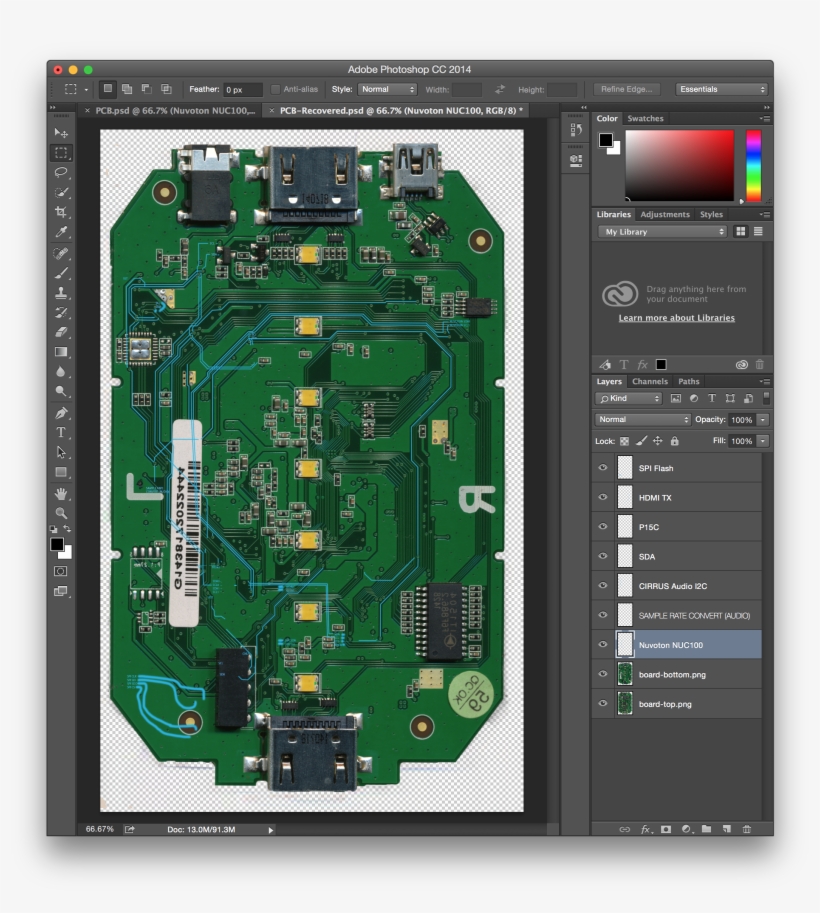Image resolution: width=820 pixels, height=913 pixels.
Task: Select the Lasso tool
Action: click(59, 170)
